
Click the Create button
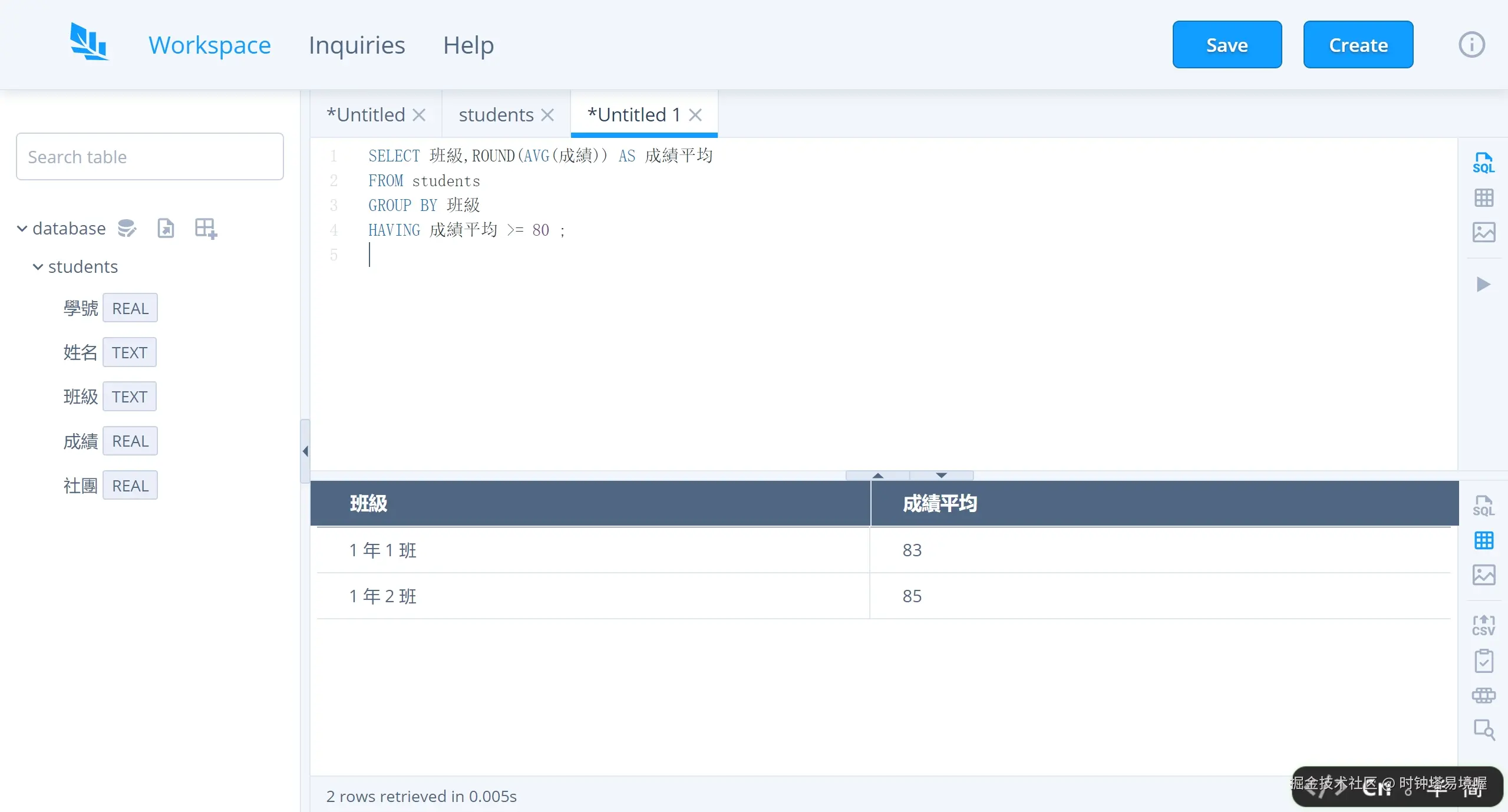1358,44
